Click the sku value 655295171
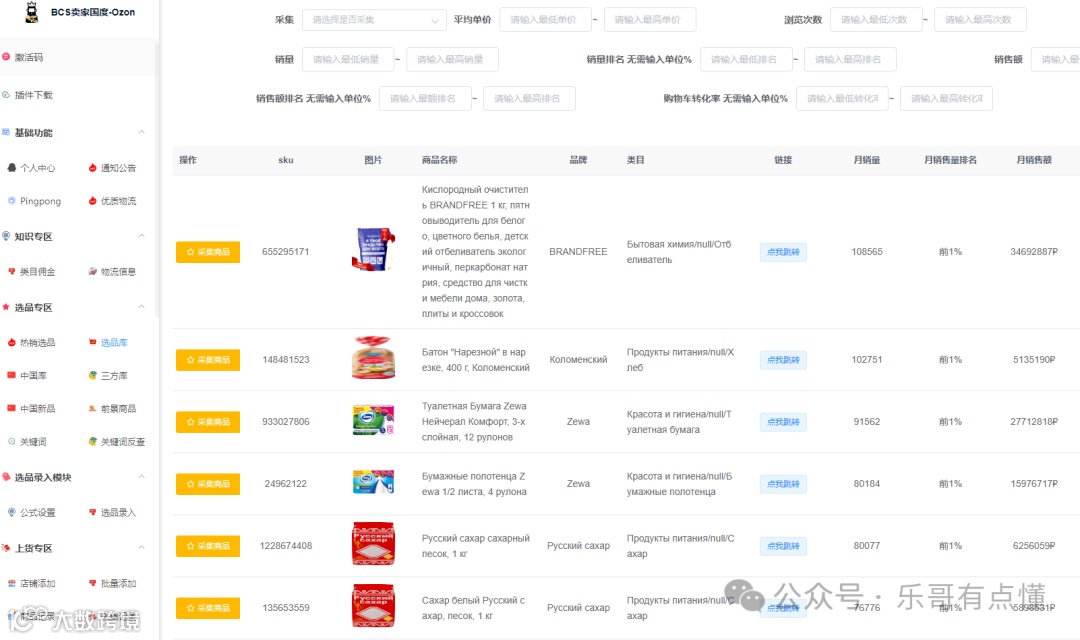Screen dimensions: 1080x640 pyautogui.click(x=286, y=252)
